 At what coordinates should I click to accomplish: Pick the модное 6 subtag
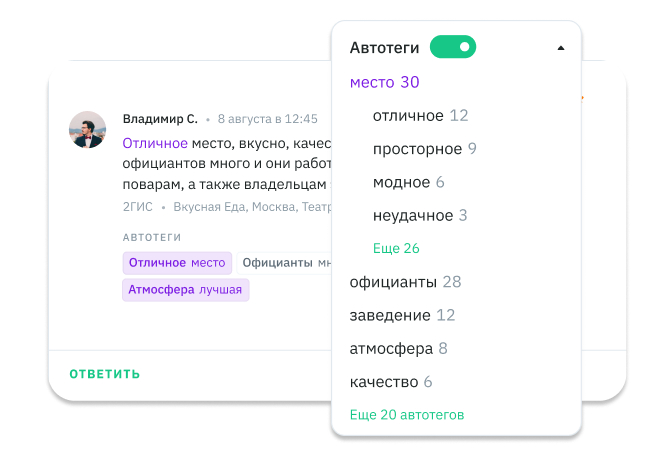[408, 182]
